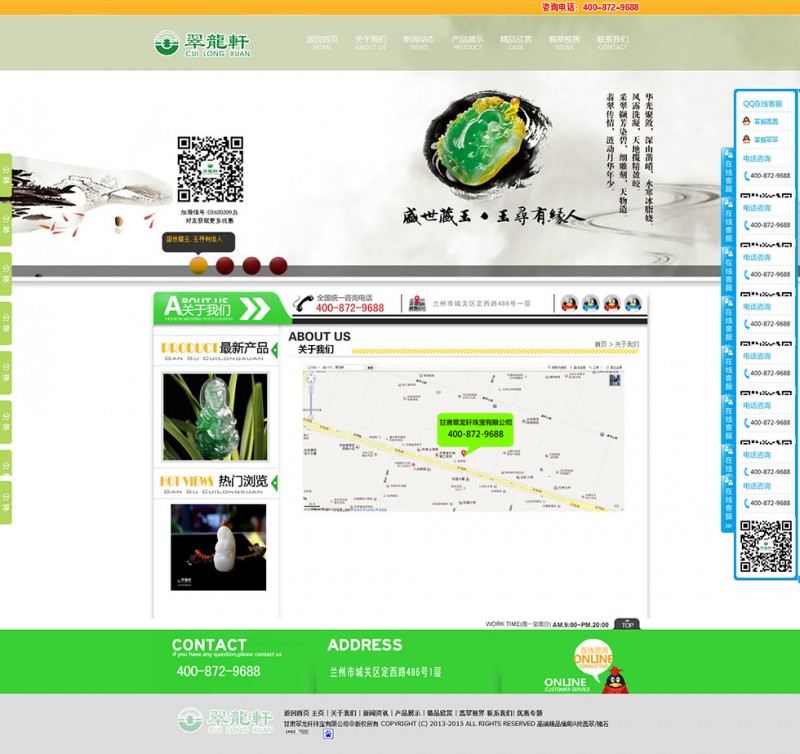
Task: Select the yellow banner slide indicator dot
Action: pos(198,266)
